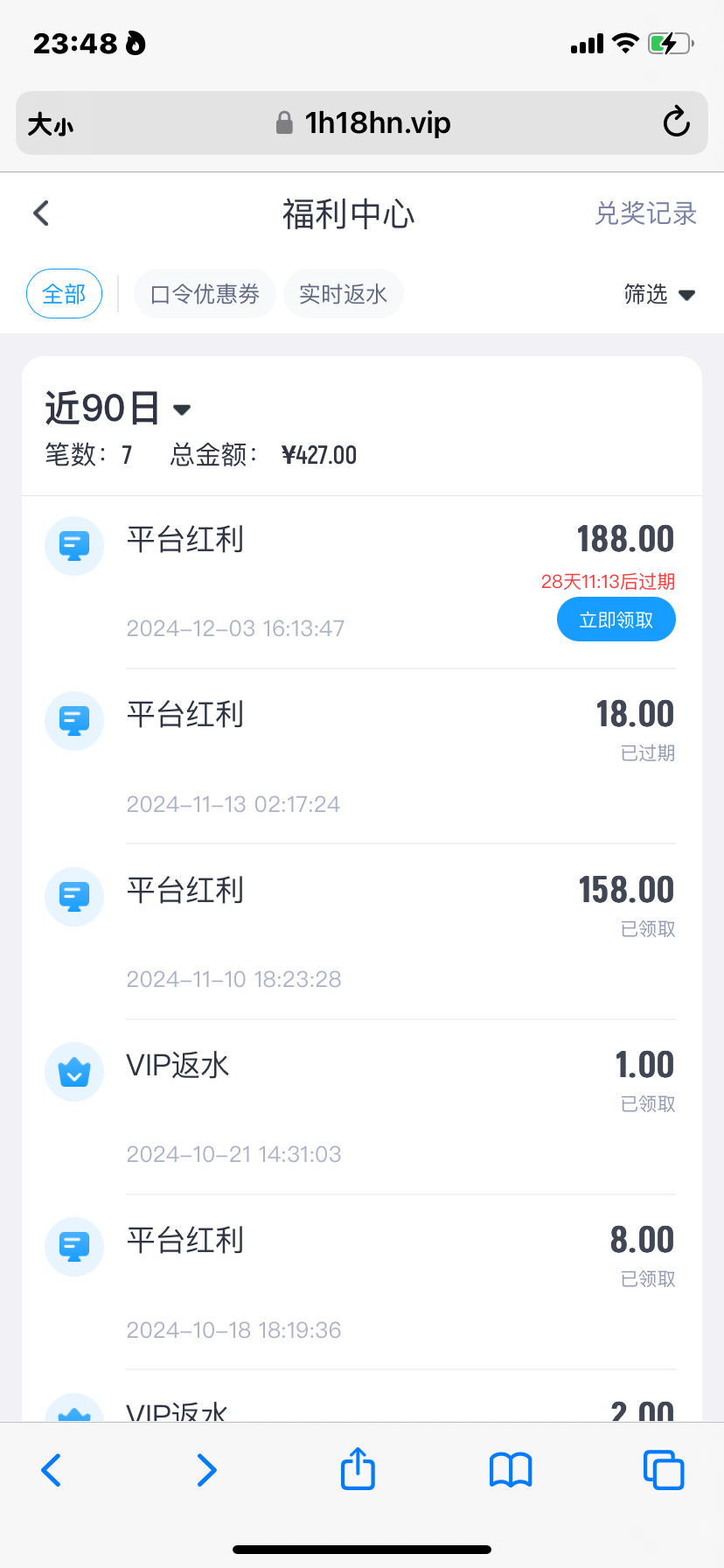Switch to the 口令优惠券 tab
The image size is (724, 1568).
click(x=205, y=294)
